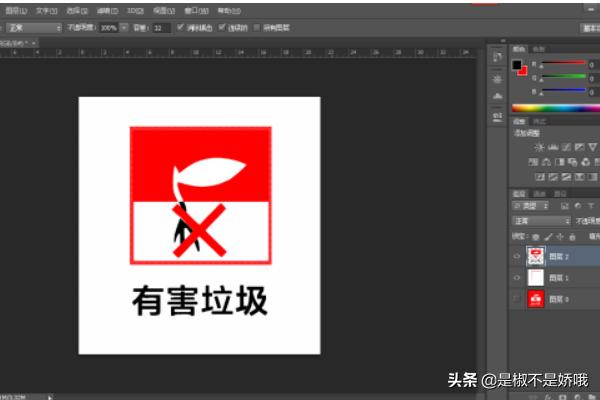Click the lock position move icon

pyautogui.click(x=557, y=236)
